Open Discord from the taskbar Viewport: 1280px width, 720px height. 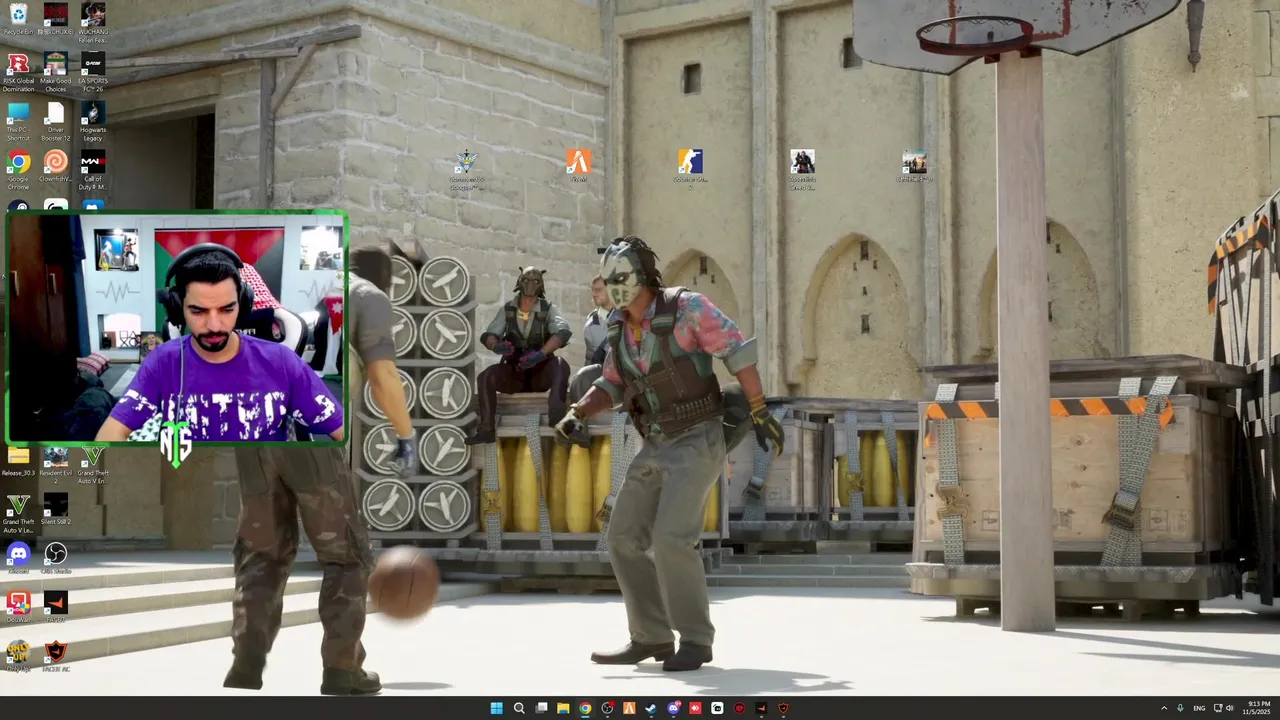pyautogui.click(x=673, y=708)
